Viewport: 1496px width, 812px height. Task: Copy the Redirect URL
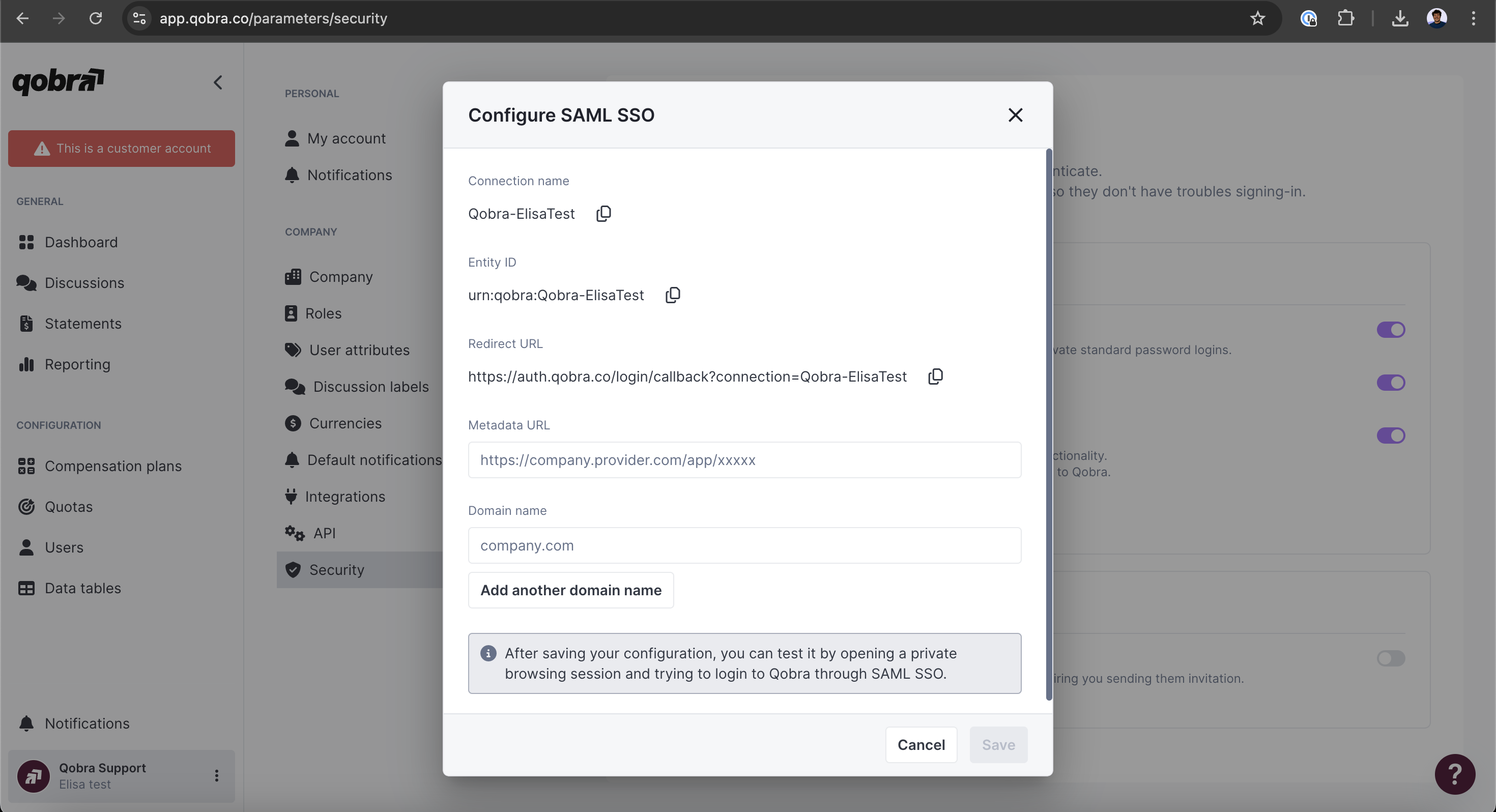(x=935, y=376)
